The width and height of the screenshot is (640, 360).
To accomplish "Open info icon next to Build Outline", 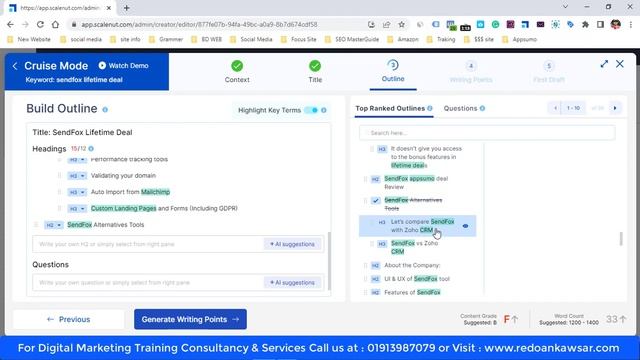I will point(105,110).
